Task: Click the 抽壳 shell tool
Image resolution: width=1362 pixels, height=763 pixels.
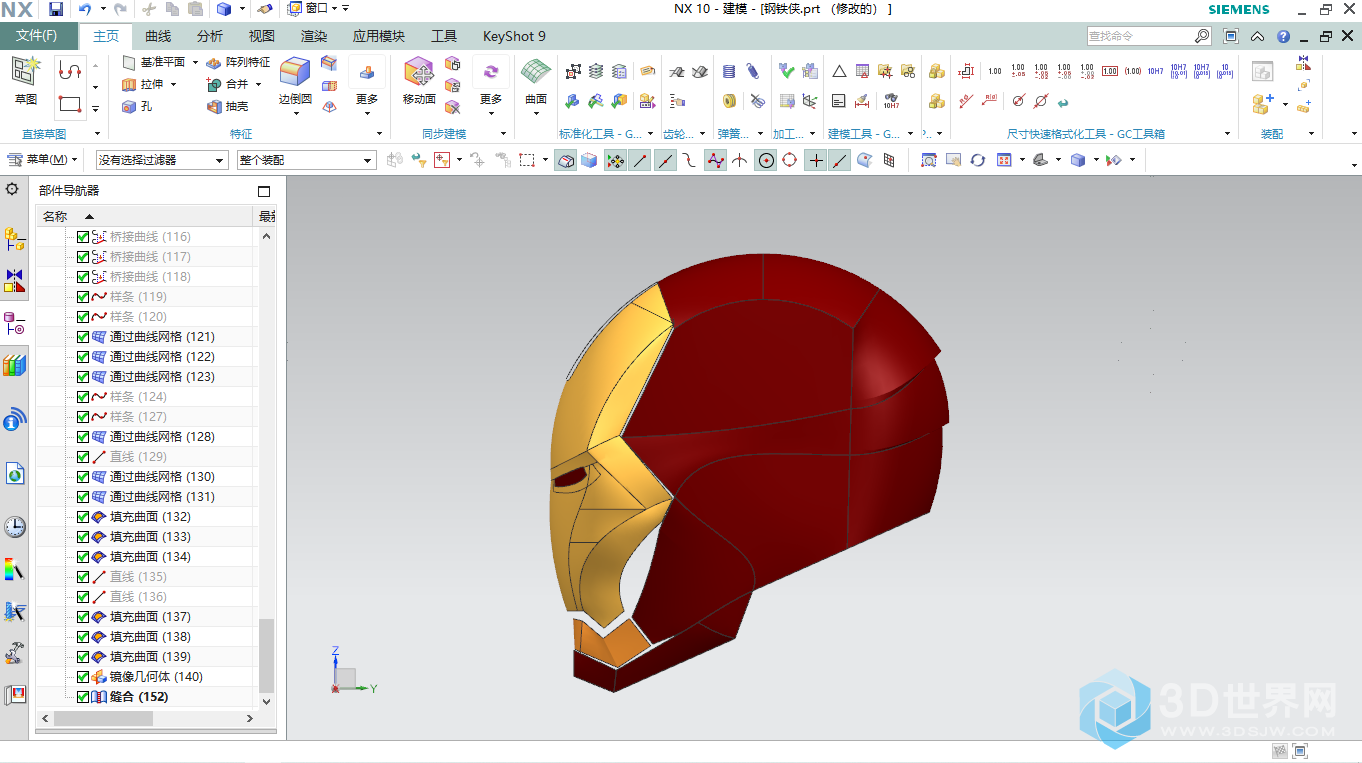Action: point(227,107)
